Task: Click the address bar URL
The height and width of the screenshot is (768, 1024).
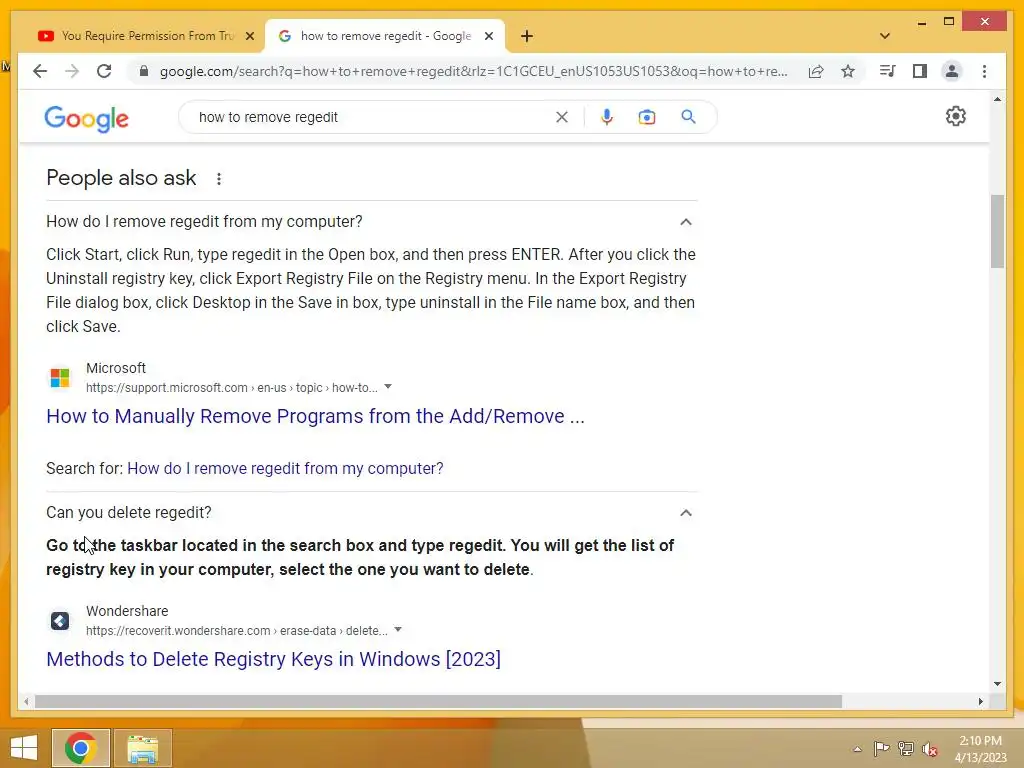Action: tap(473, 71)
